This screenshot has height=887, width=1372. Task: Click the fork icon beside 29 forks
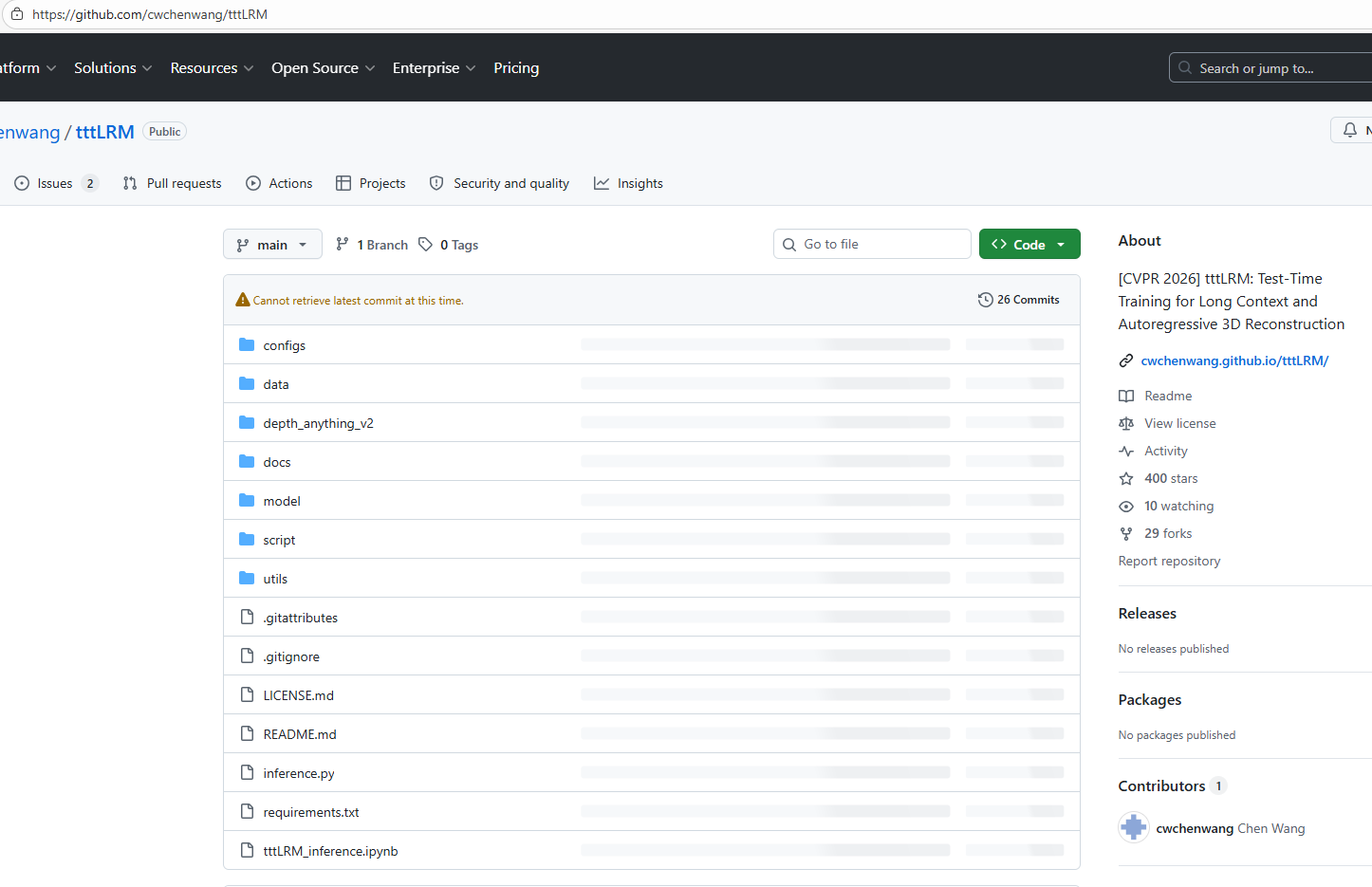[1126, 534]
